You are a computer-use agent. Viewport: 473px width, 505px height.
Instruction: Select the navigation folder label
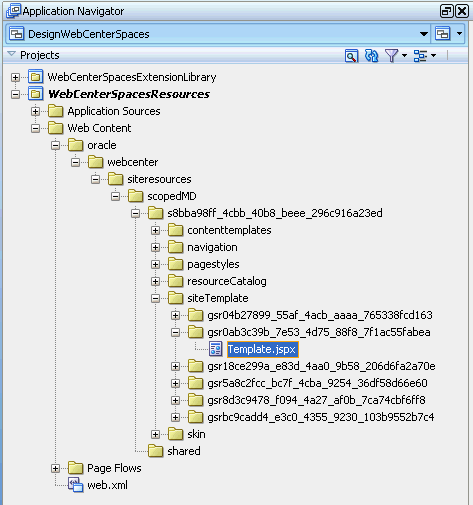click(x=212, y=247)
